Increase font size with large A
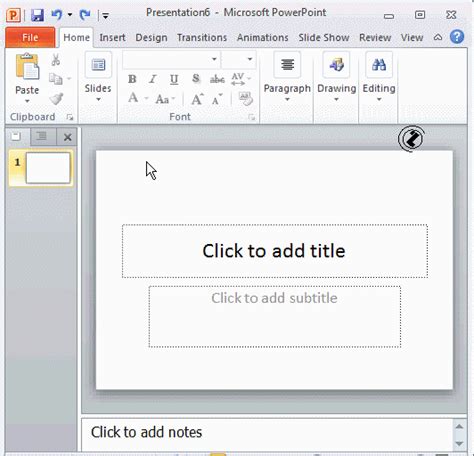The image size is (474, 456). [197, 99]
